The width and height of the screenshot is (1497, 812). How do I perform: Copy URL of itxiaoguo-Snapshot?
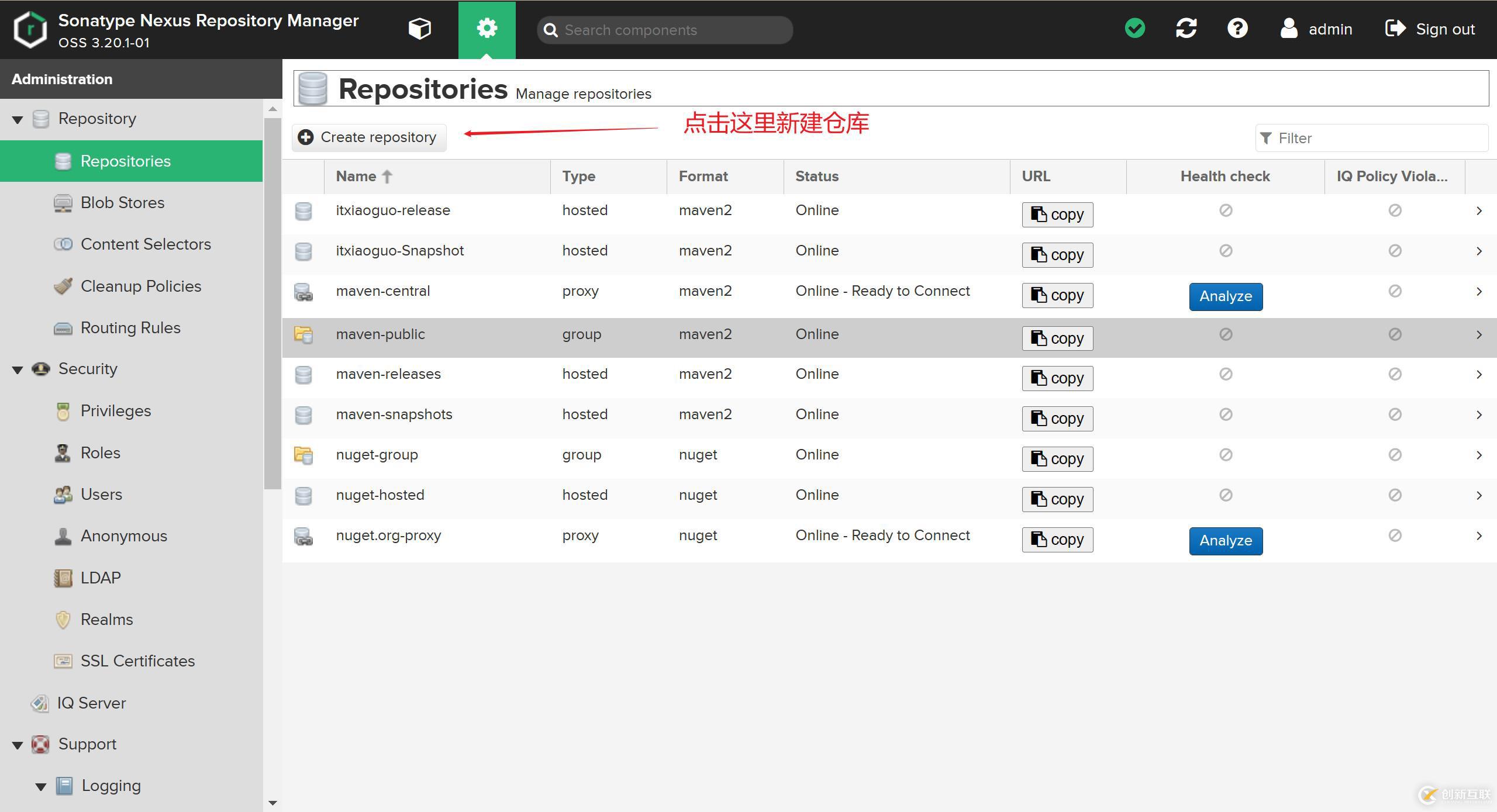(x=1057, y=255)
